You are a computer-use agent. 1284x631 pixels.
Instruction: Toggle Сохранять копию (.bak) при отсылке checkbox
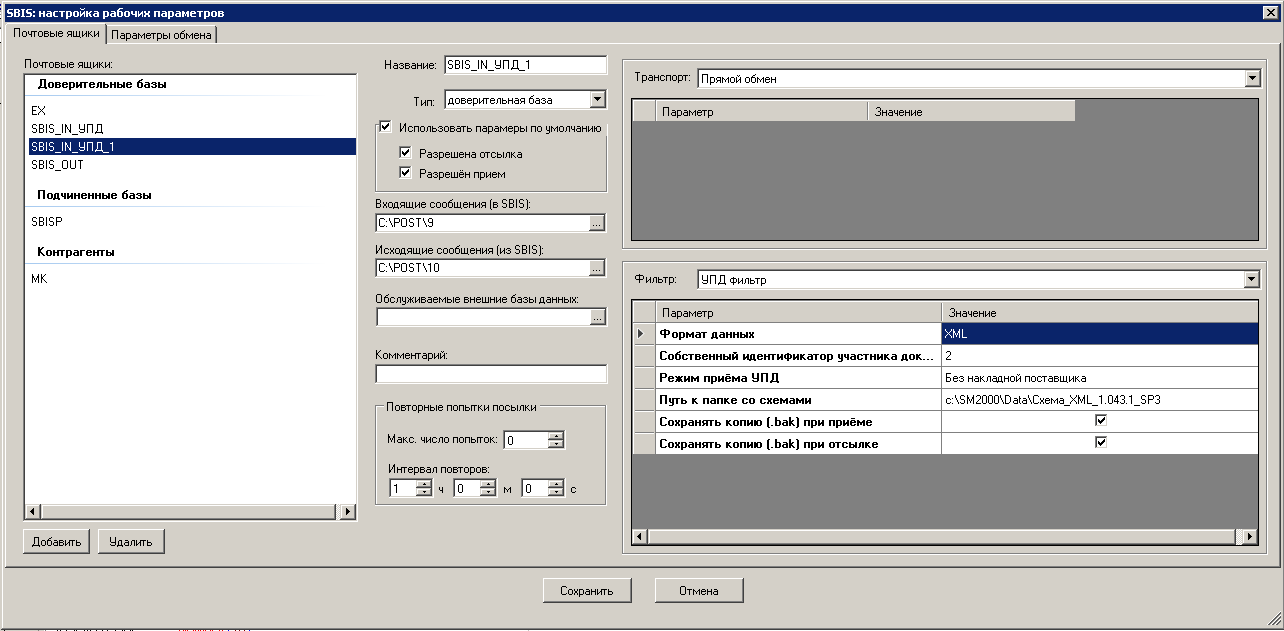[1101, 442]
